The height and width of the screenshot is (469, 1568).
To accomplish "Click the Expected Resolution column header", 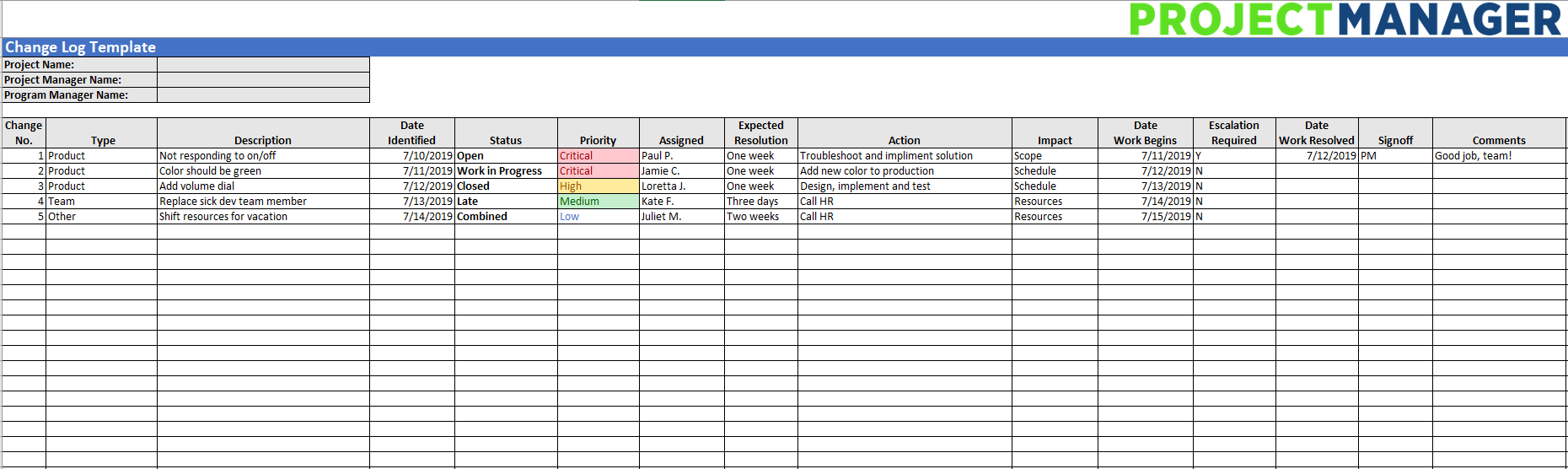I will pyautogui.click(x=761, y=133).
